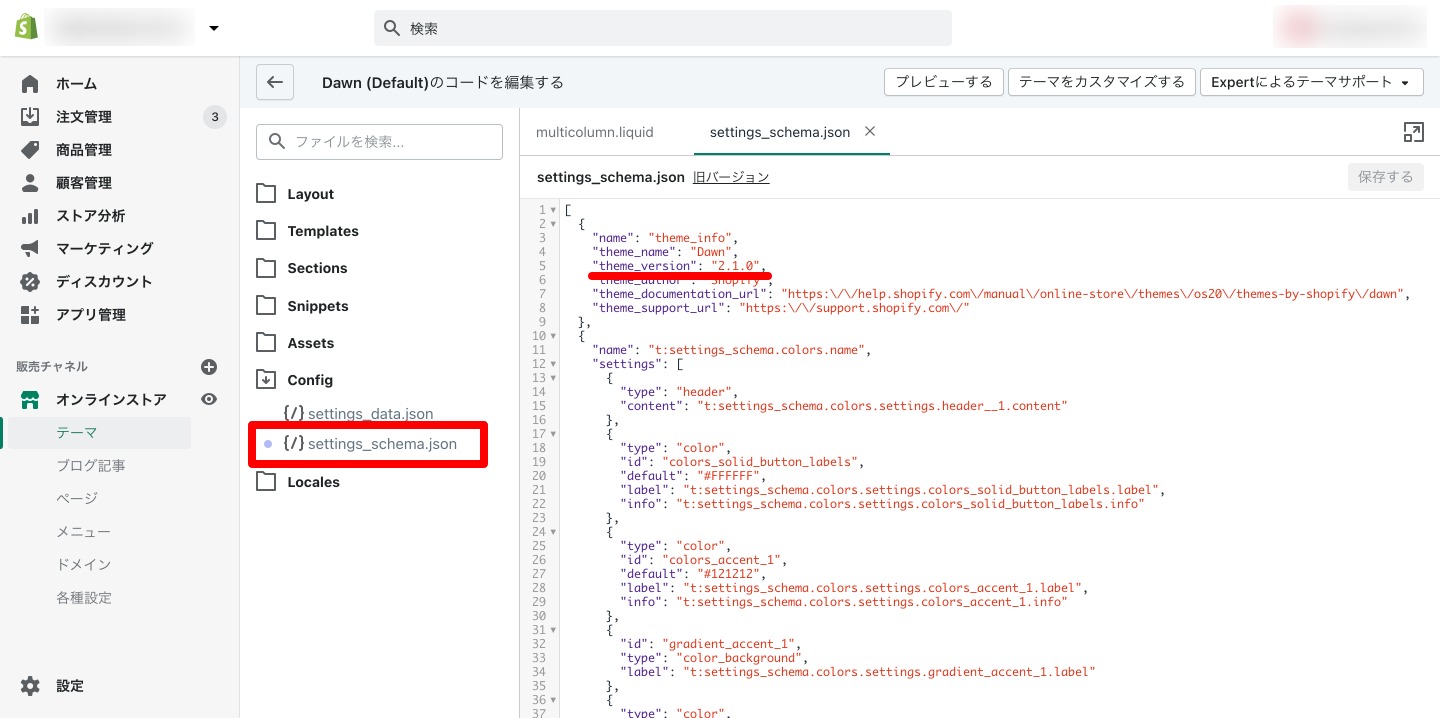Open settings_data.json file
Viewport: 1440px width, 718px height.
click(358, 414)
